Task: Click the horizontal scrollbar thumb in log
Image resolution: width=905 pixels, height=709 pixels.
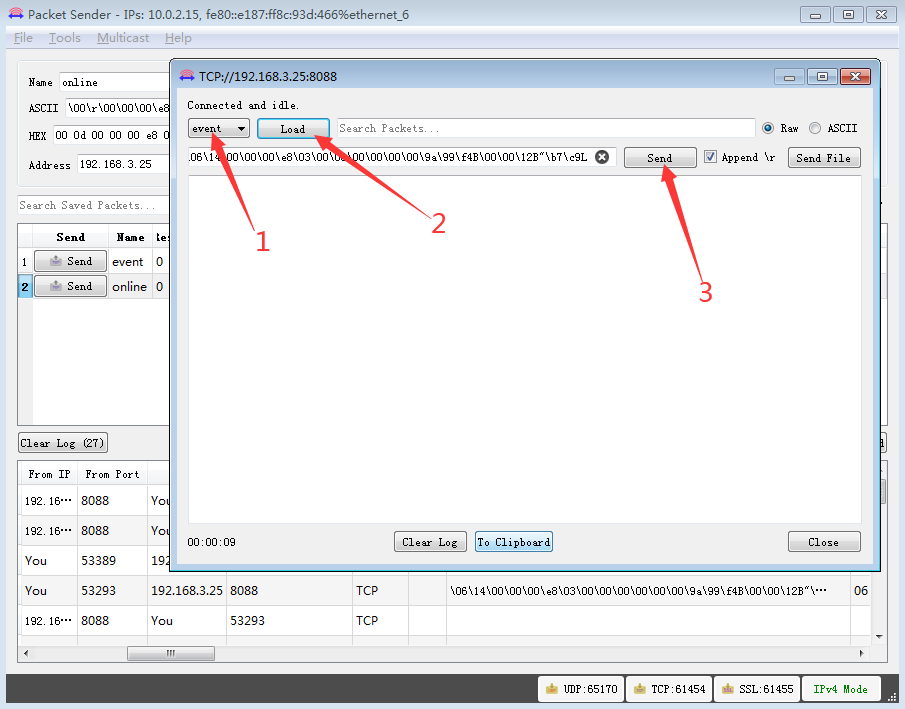Action: [x=169, y=653]
